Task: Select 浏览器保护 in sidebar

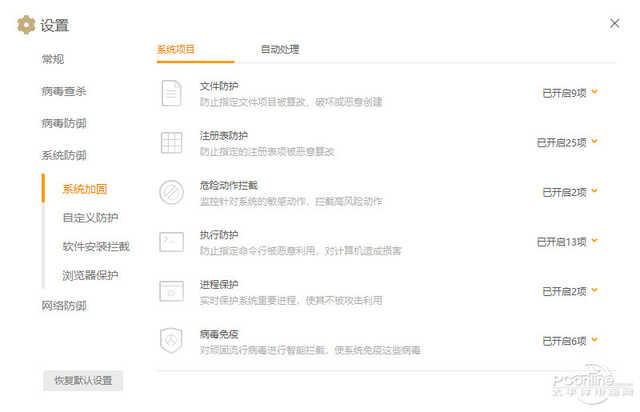Action: pos(91,275)
